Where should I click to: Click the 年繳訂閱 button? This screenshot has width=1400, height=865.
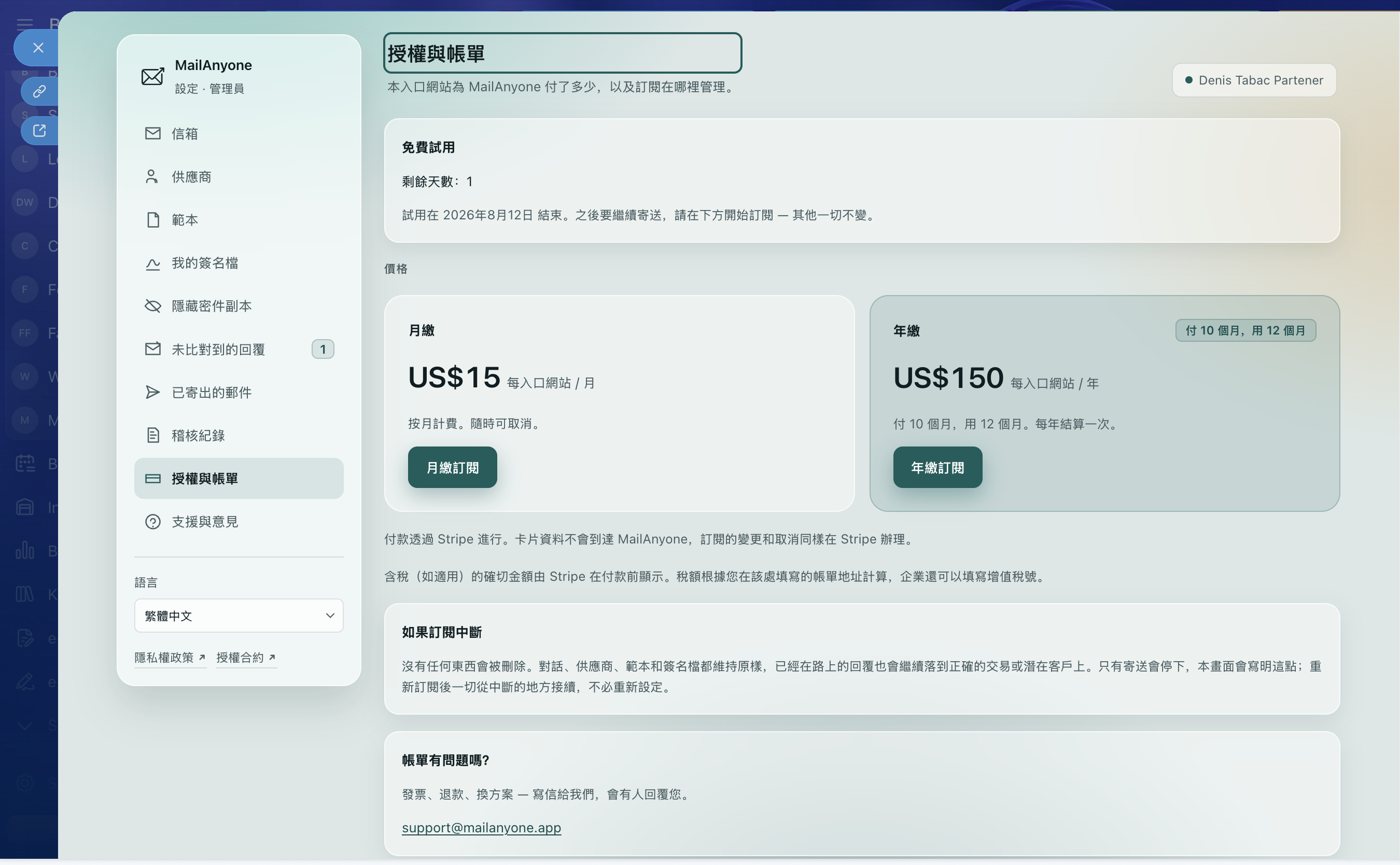[x=937, y=467]
